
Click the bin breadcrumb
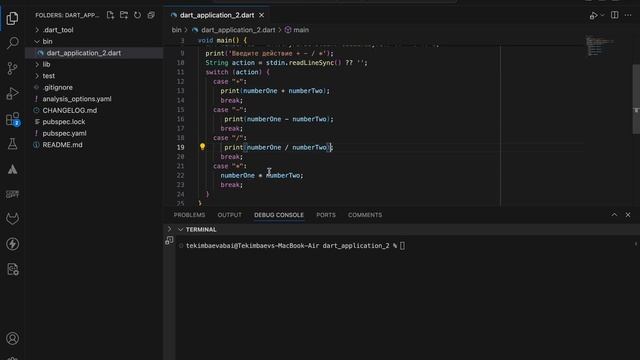pyautogui.click(x=176, y=30)
